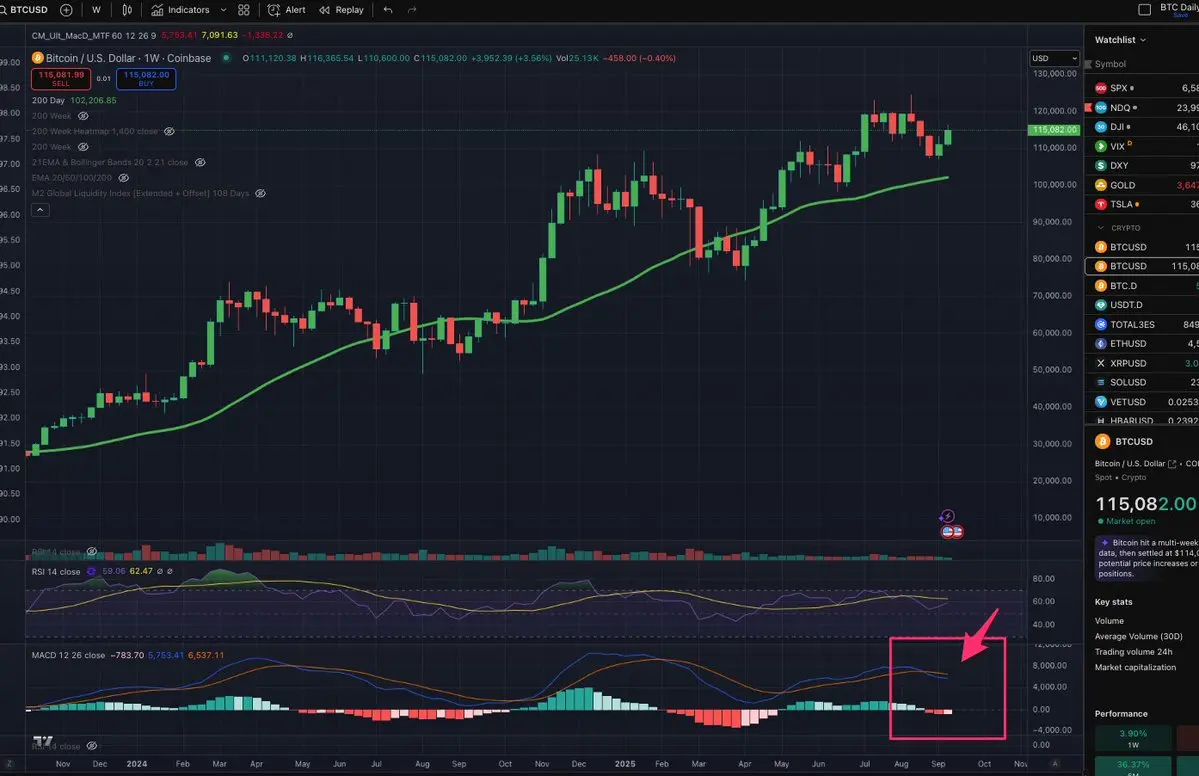The width and height of the screenshot is (1199, 776).
Task: Show the 200 Week Heatmap indicator
Action: pos(170,131)
